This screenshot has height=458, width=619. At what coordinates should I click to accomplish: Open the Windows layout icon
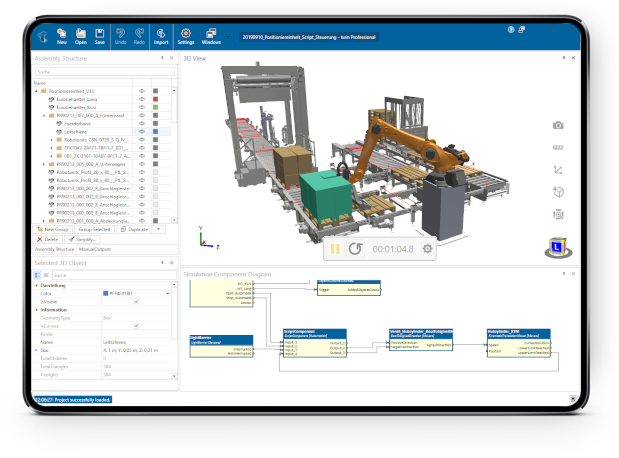tap(211, 36)
